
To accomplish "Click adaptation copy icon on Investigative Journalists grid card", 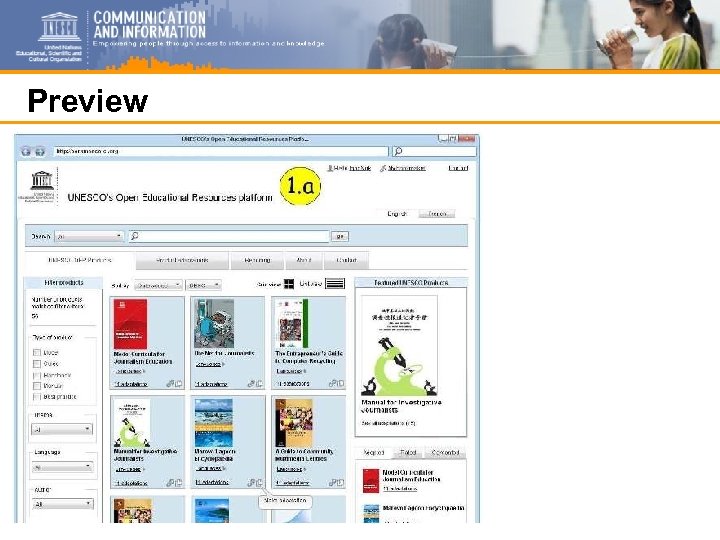I will pyautogui.click(x=178, y=483).
